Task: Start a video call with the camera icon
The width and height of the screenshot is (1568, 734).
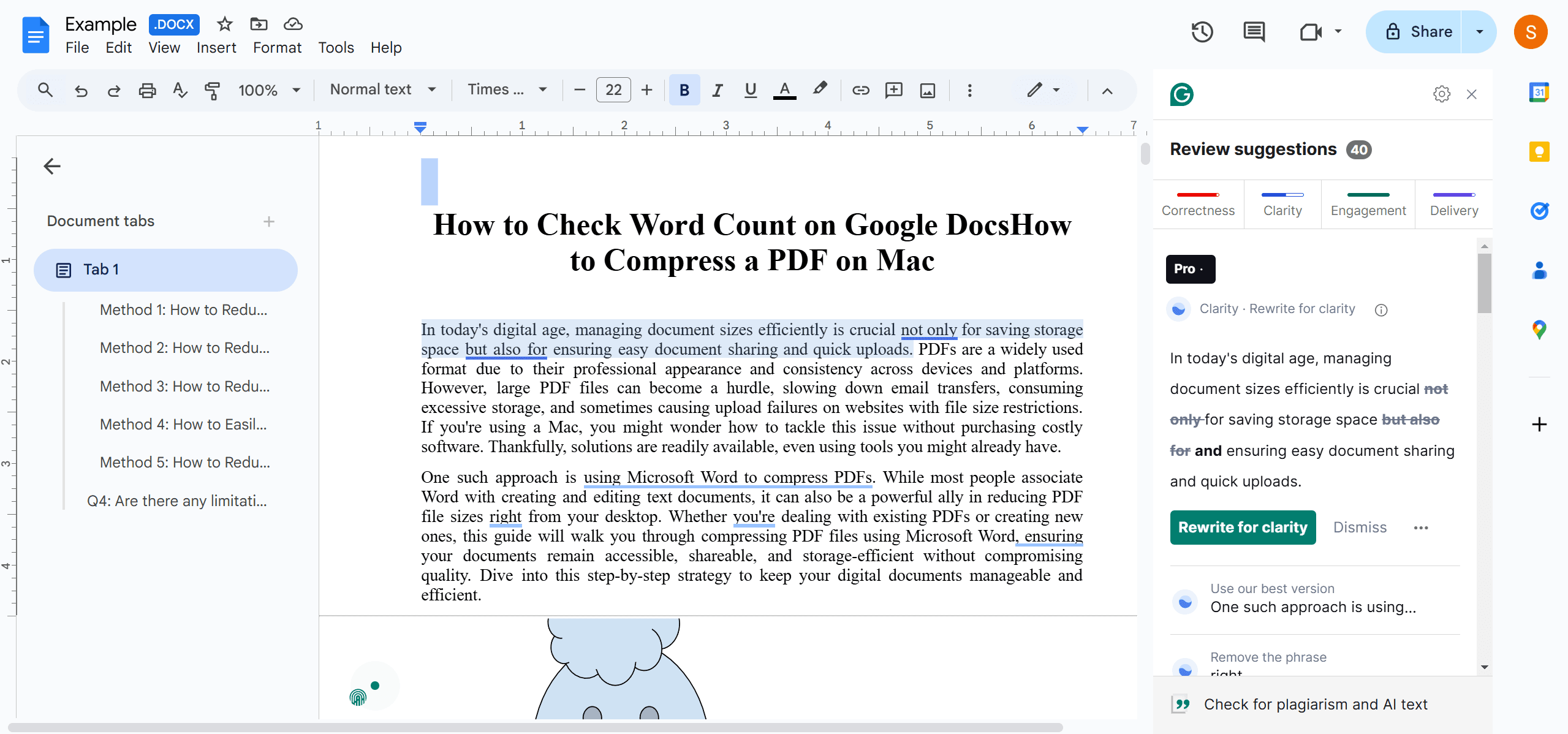Action: coord(1311,32)
